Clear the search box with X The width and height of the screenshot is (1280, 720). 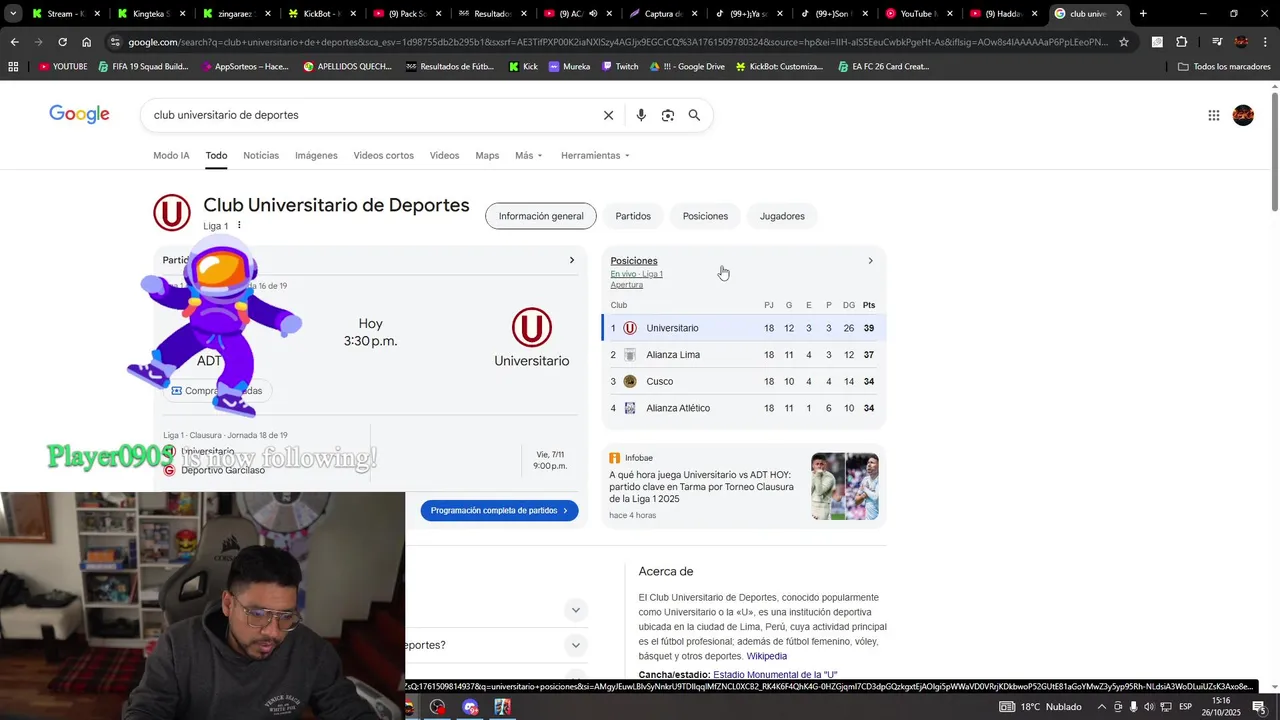(608, 115)
